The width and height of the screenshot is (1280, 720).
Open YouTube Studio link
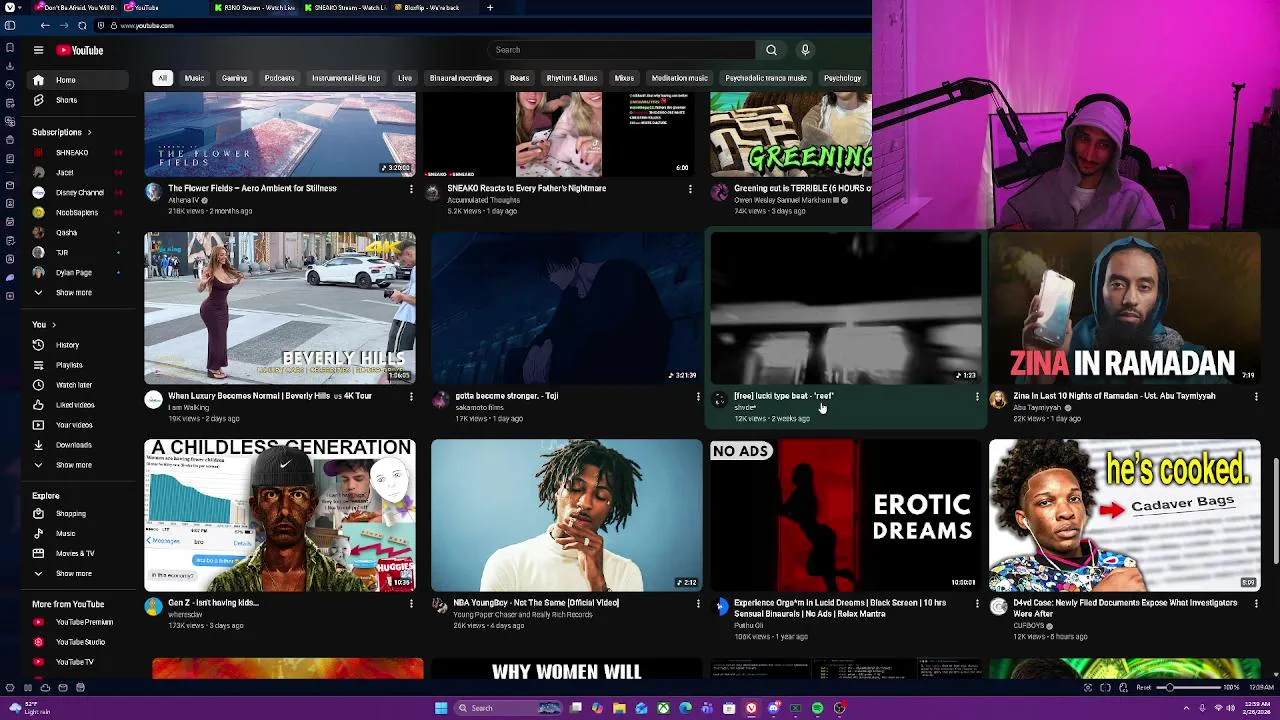pyautogui.click(x=78, y=642)
